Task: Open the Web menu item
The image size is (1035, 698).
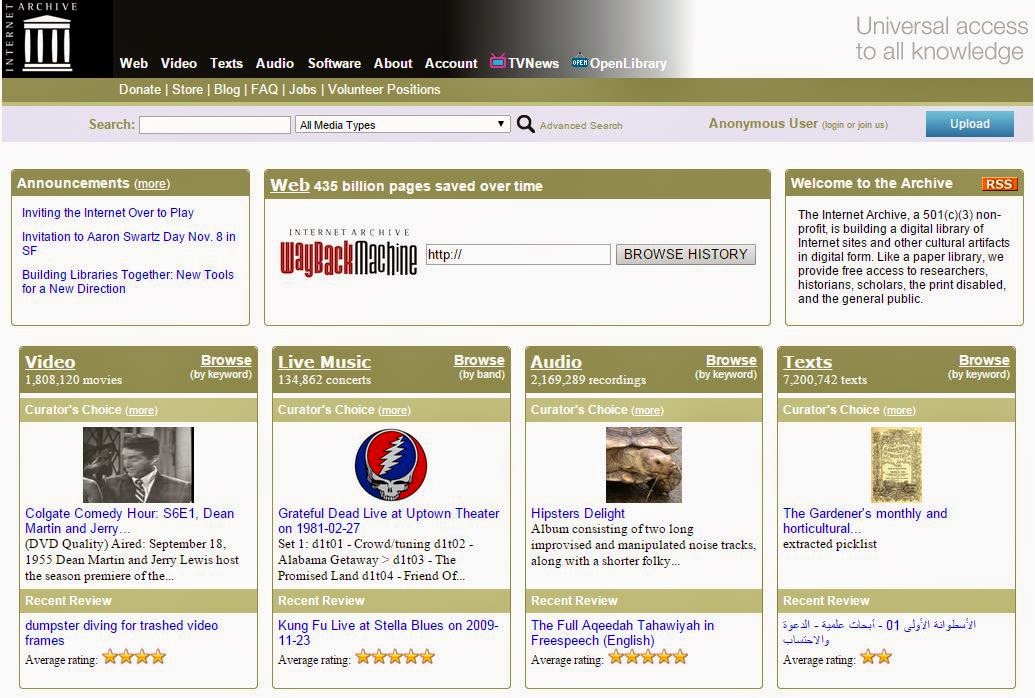Action: [133, 63]
